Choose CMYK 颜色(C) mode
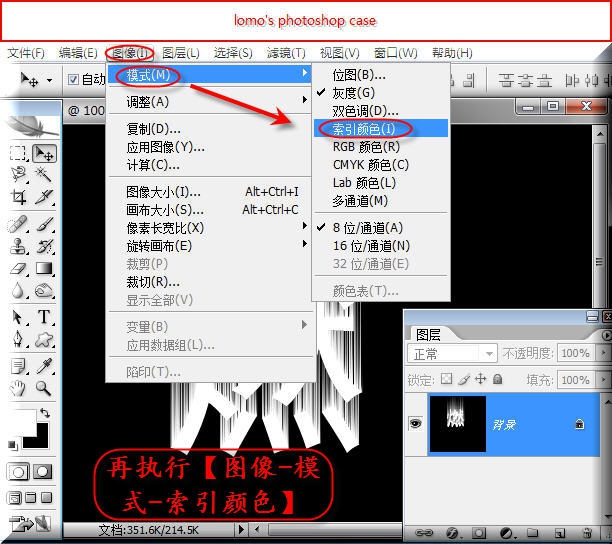This screenshot has height=544, width=612. [x=381, y=165]
